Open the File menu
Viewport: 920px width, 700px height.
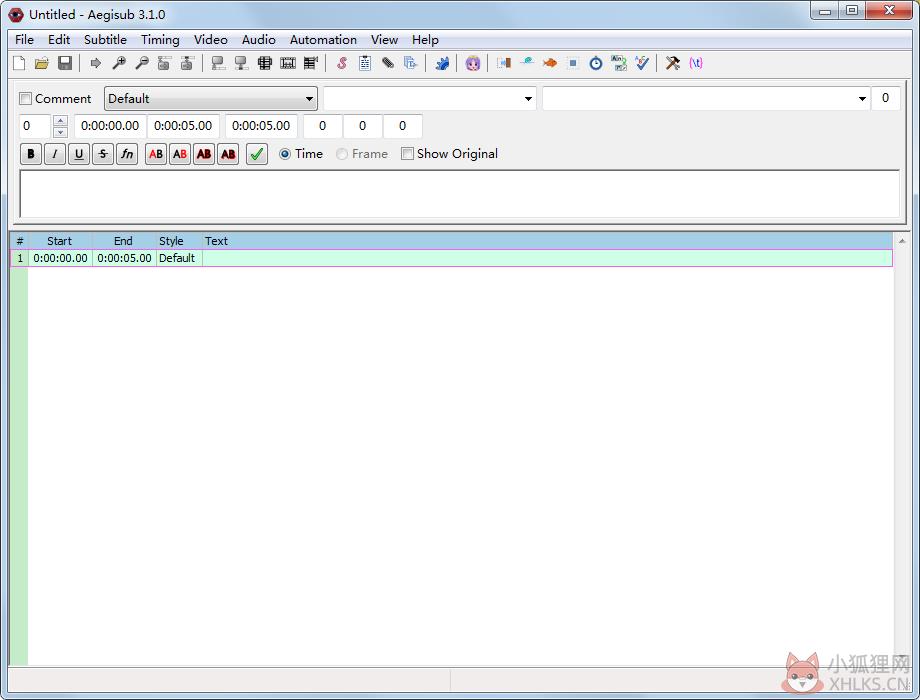click(24, 39)
